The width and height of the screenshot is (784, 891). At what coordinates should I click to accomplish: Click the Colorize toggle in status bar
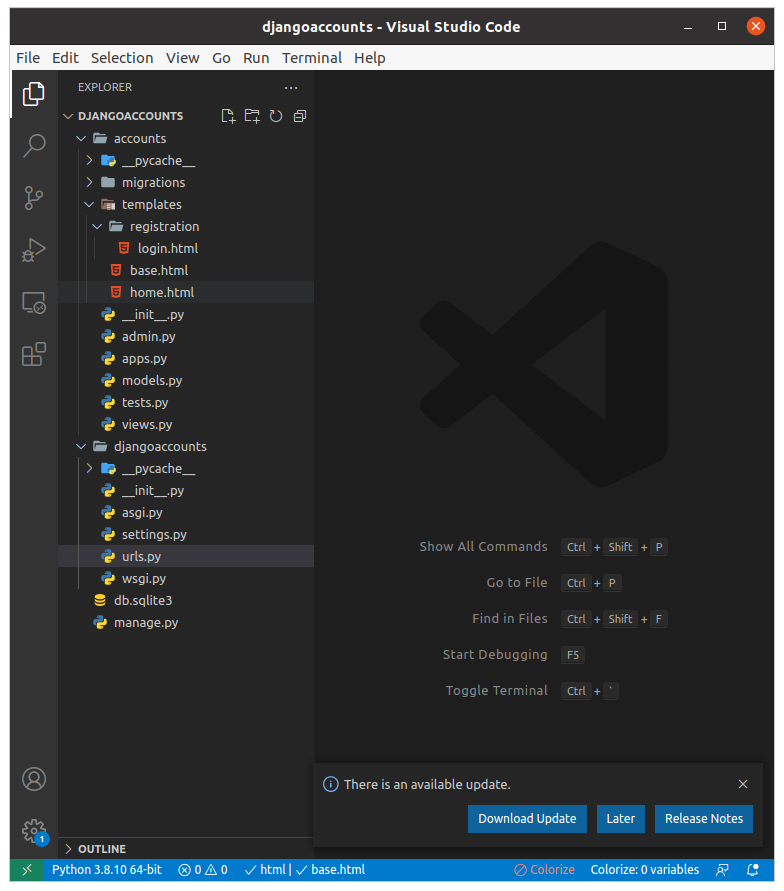pyautogui.click(x=544, y=870)
